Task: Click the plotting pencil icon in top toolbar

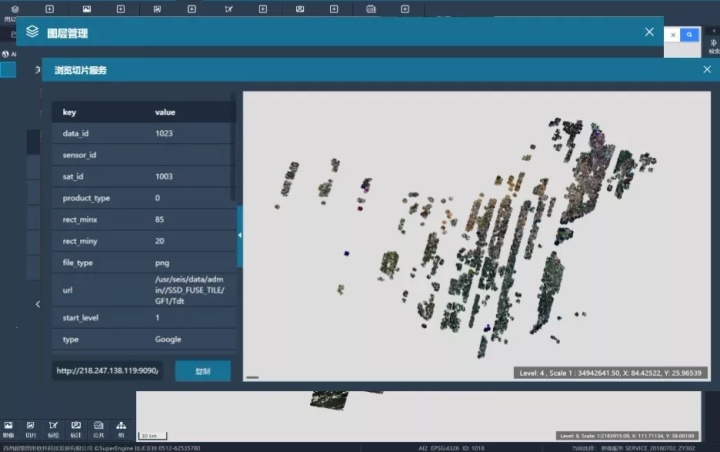Action: click(229, 9)
